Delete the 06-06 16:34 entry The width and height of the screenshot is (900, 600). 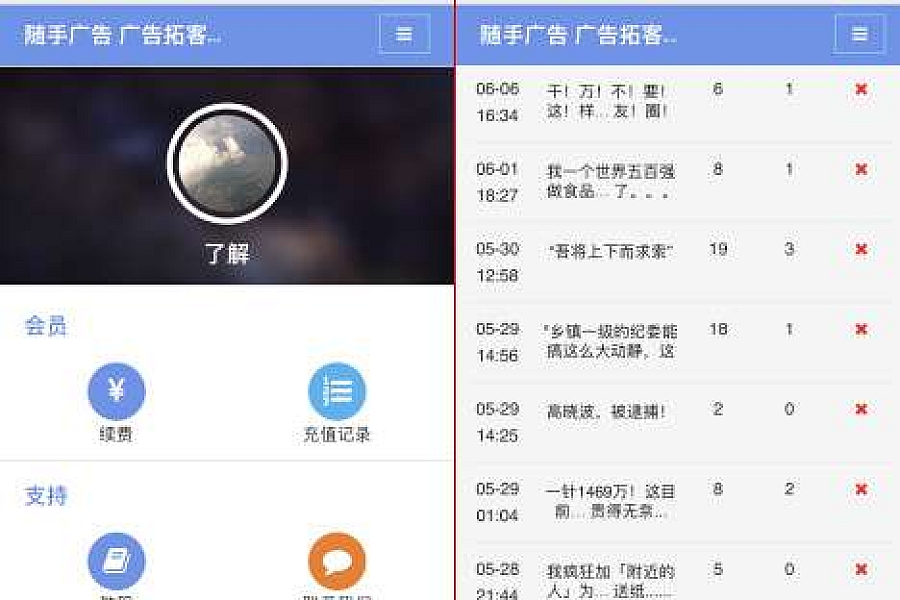[x=861, y=89]
